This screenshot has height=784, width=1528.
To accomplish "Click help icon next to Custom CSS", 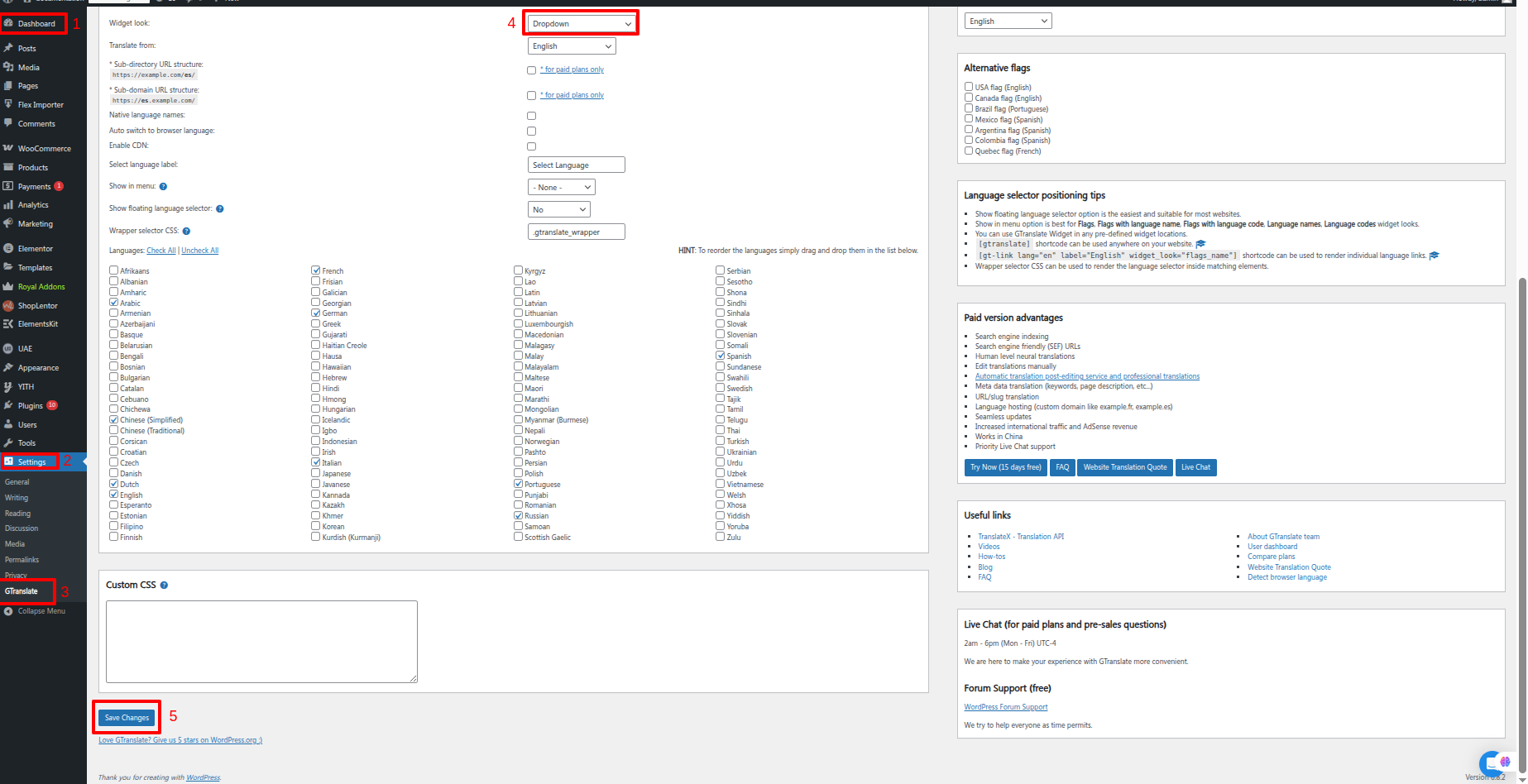I will (164, 586).
